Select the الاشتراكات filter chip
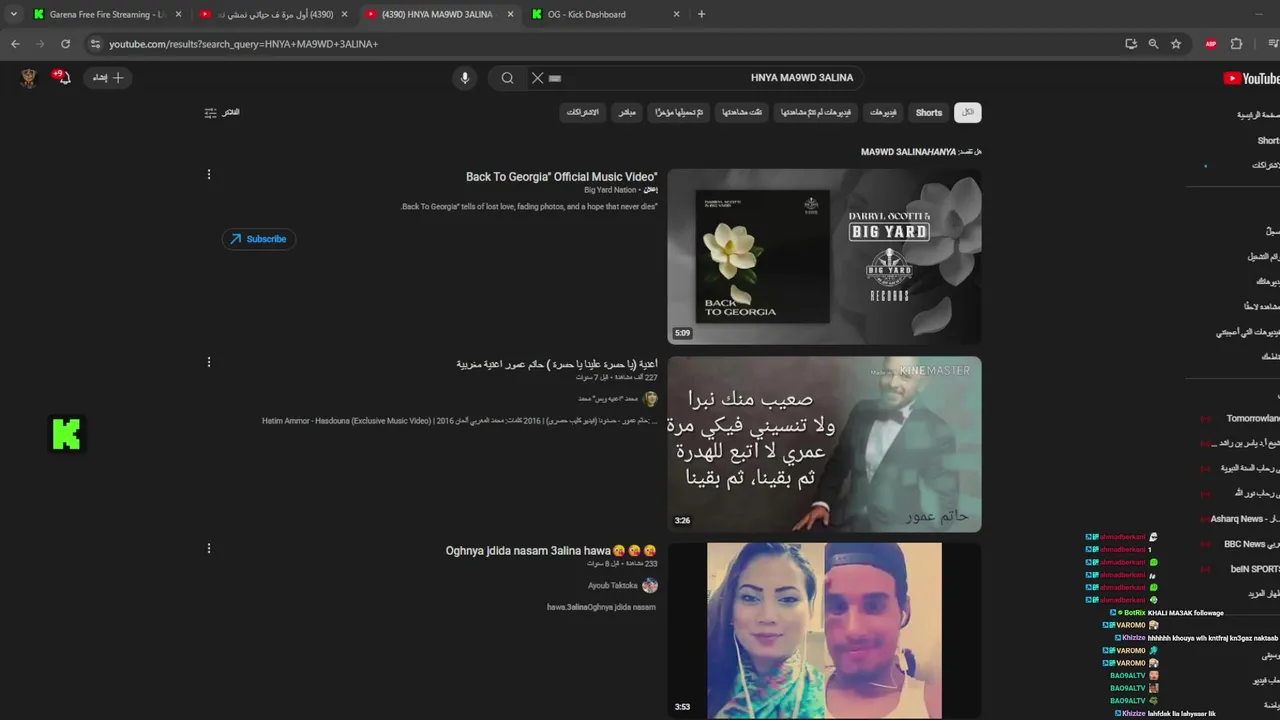The width and height of the screenshot is (1280, 720). 582,112
